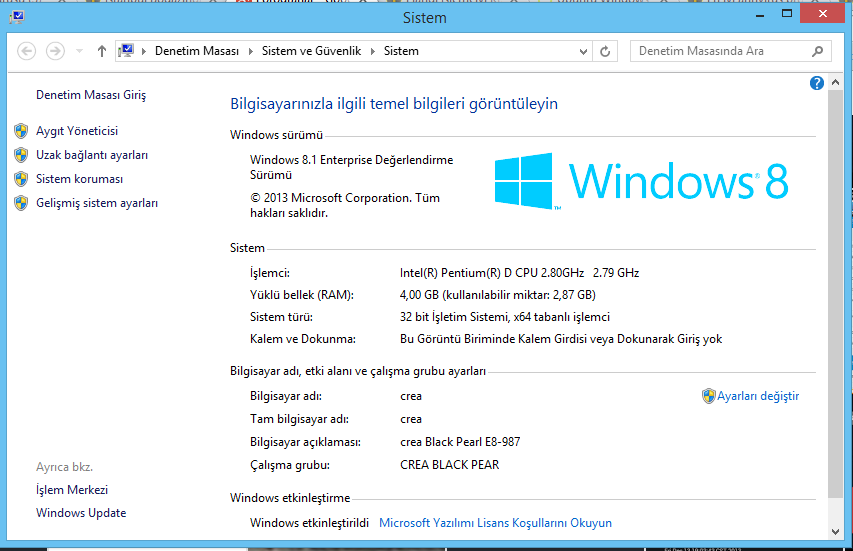Click the heading Bilgisayarınızla ilgili temel bilgileri görüntüleyin
Image resolution: width=853 pixels, height=551 pixels.
point(394,103)
